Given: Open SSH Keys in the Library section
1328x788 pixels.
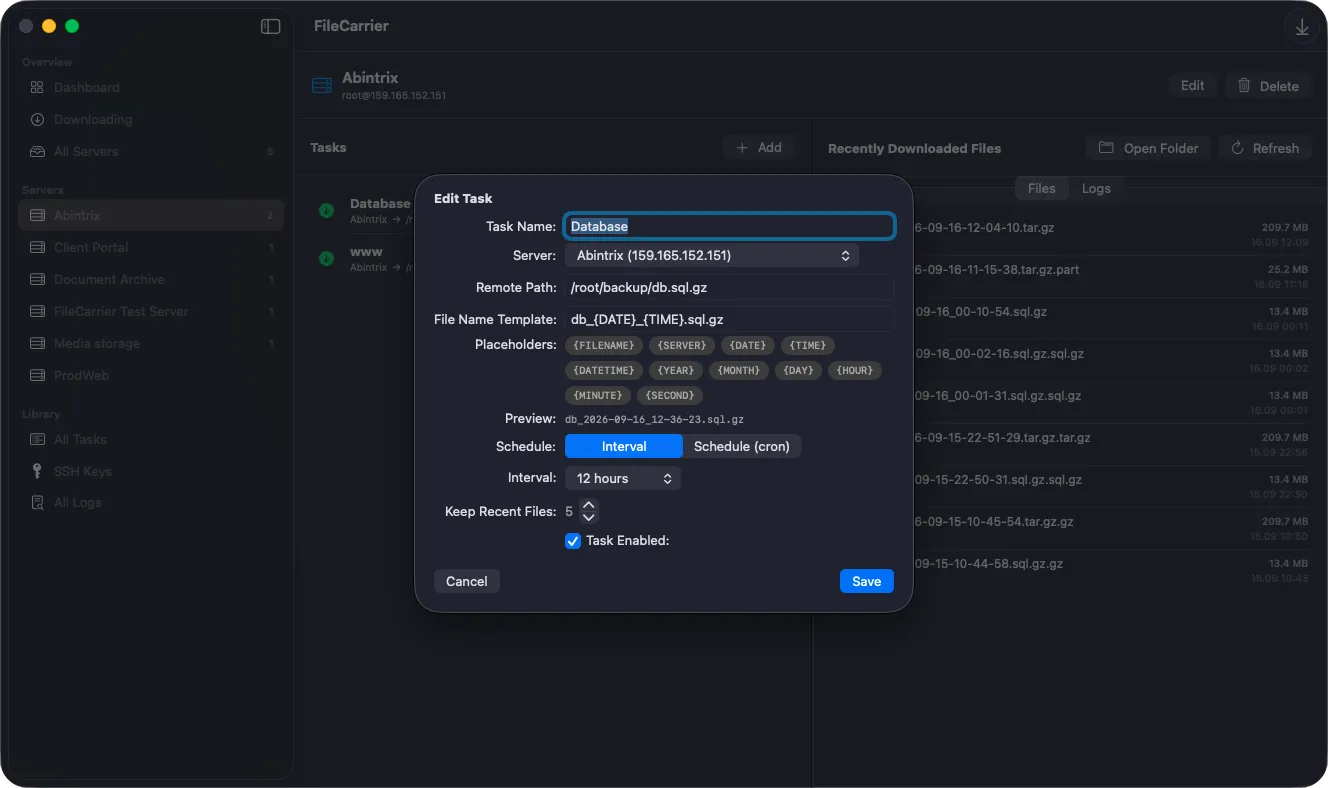Looking at the screenshot, I should click(x=151, y=471).
